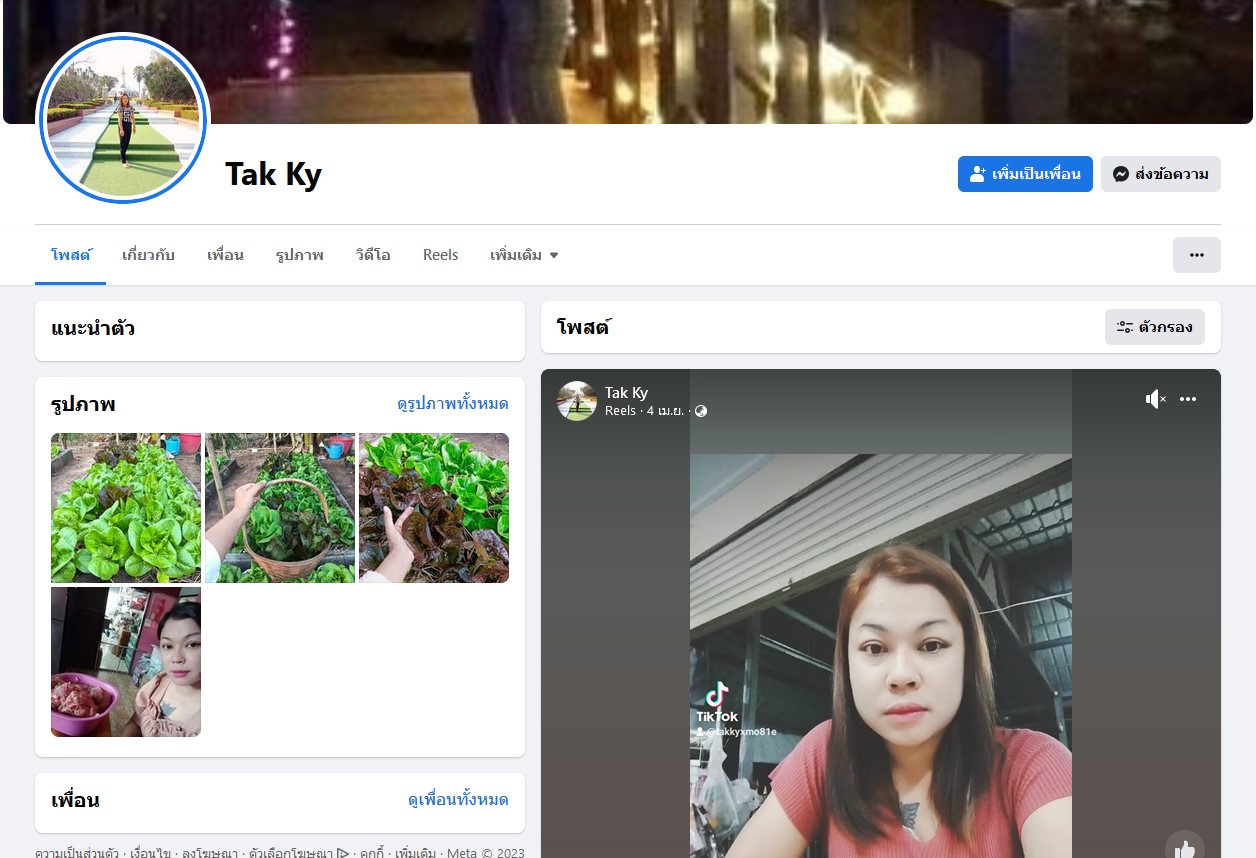This screenshot has height=858, width=1256.
Task: Click the แนะนำตัว intro heading
Action: click(93, 328)
